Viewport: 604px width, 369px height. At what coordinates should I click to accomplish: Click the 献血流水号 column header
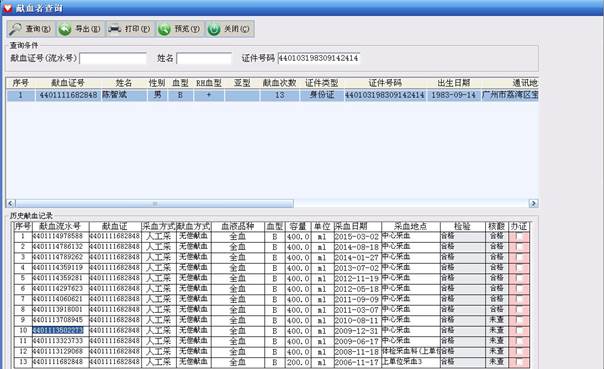(x=60, y=226)
